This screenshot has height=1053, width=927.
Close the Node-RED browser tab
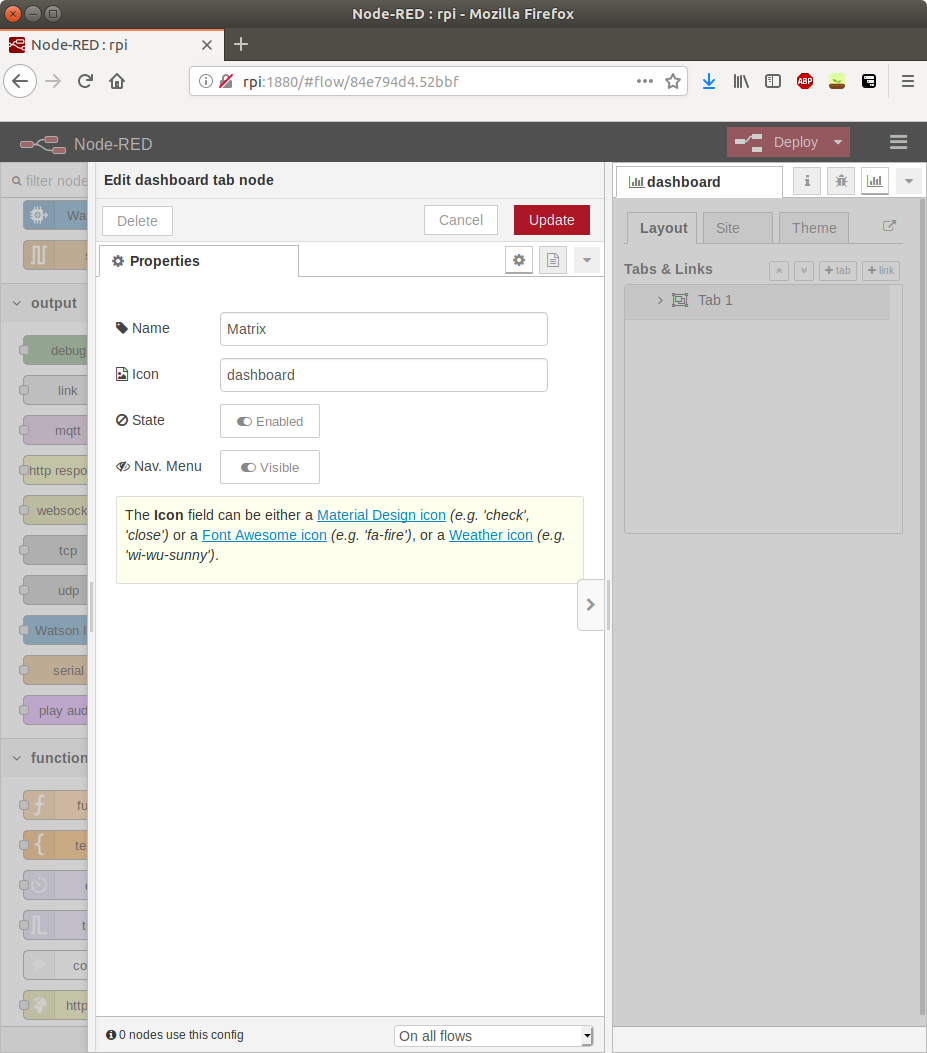(207, 45)
